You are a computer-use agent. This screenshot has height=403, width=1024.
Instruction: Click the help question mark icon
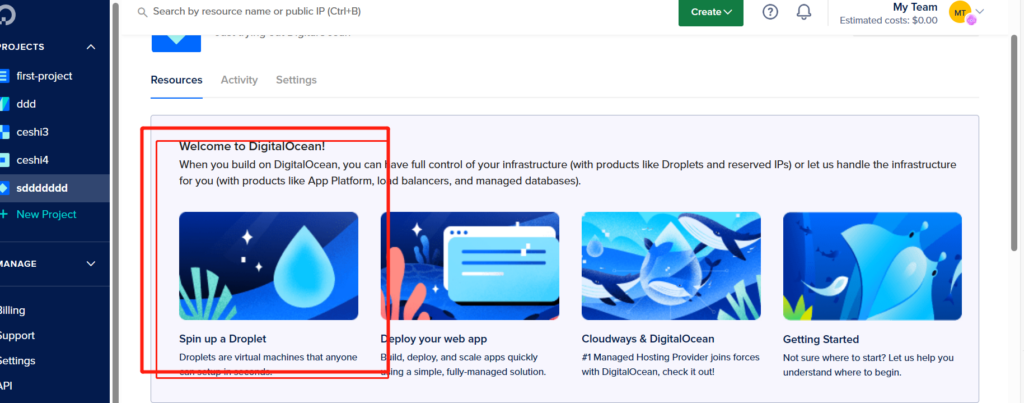pos(770,12)
